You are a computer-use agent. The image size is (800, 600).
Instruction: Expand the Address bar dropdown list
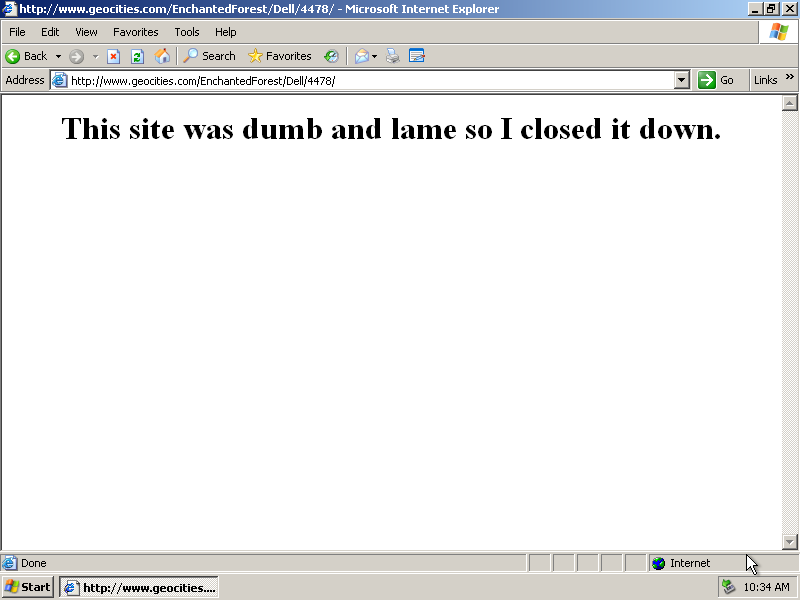682,81
